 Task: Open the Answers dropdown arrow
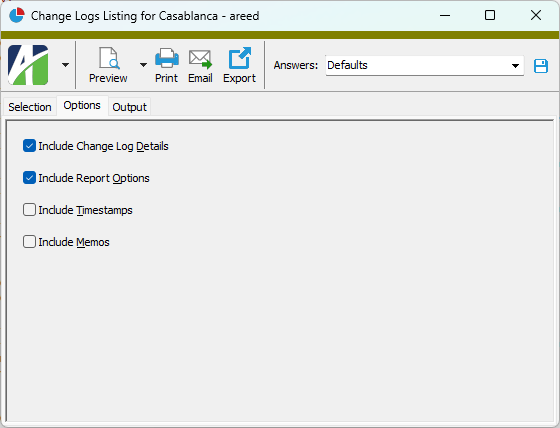click(515, 66)
